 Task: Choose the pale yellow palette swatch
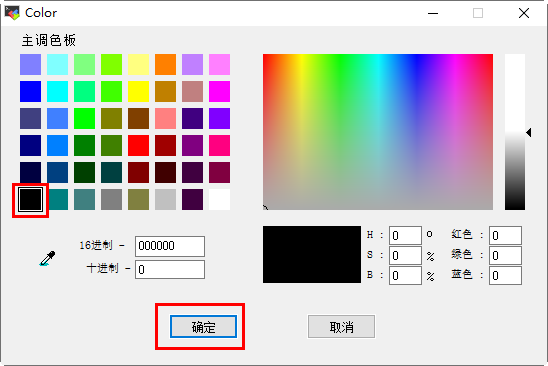(138, 64)
